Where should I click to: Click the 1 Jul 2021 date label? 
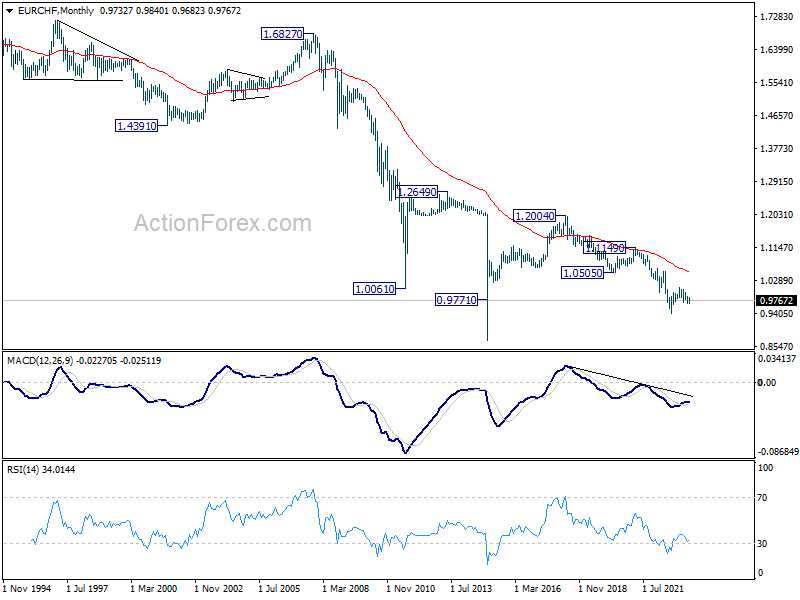tap(663, 588)
